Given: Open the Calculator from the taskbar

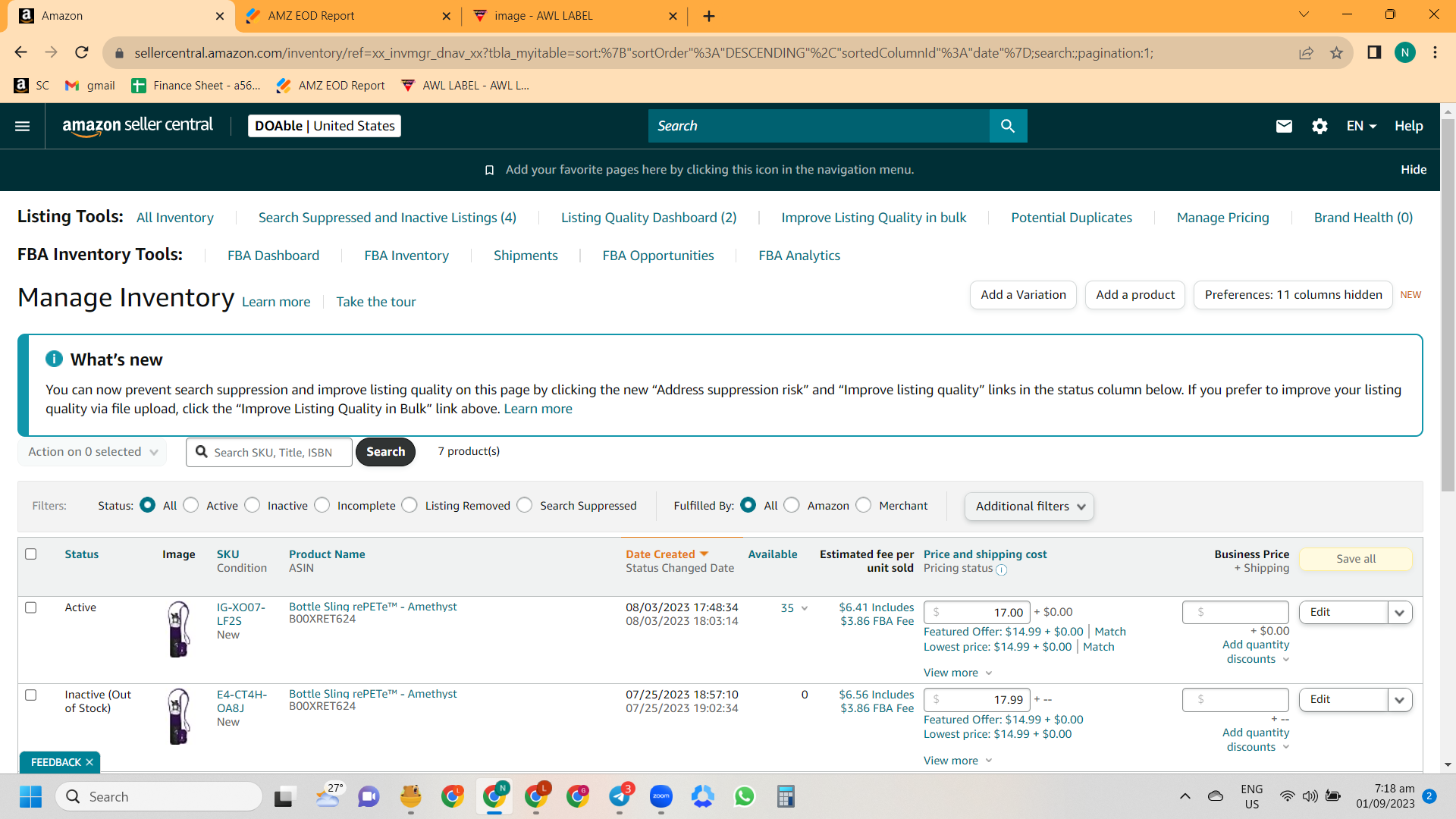Looking at the screenshot, I should (x=786, y=796).
